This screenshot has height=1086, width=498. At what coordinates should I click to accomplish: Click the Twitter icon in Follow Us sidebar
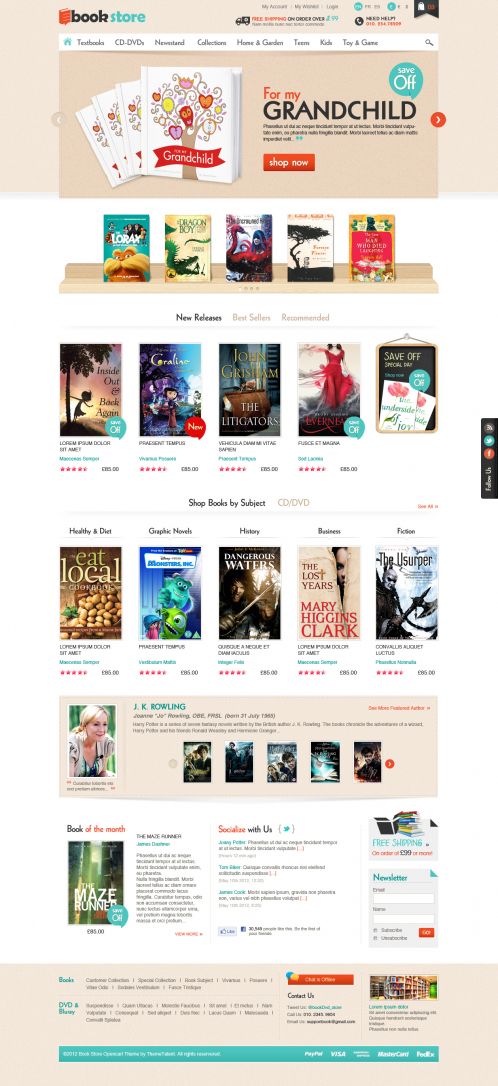(489, 440)
